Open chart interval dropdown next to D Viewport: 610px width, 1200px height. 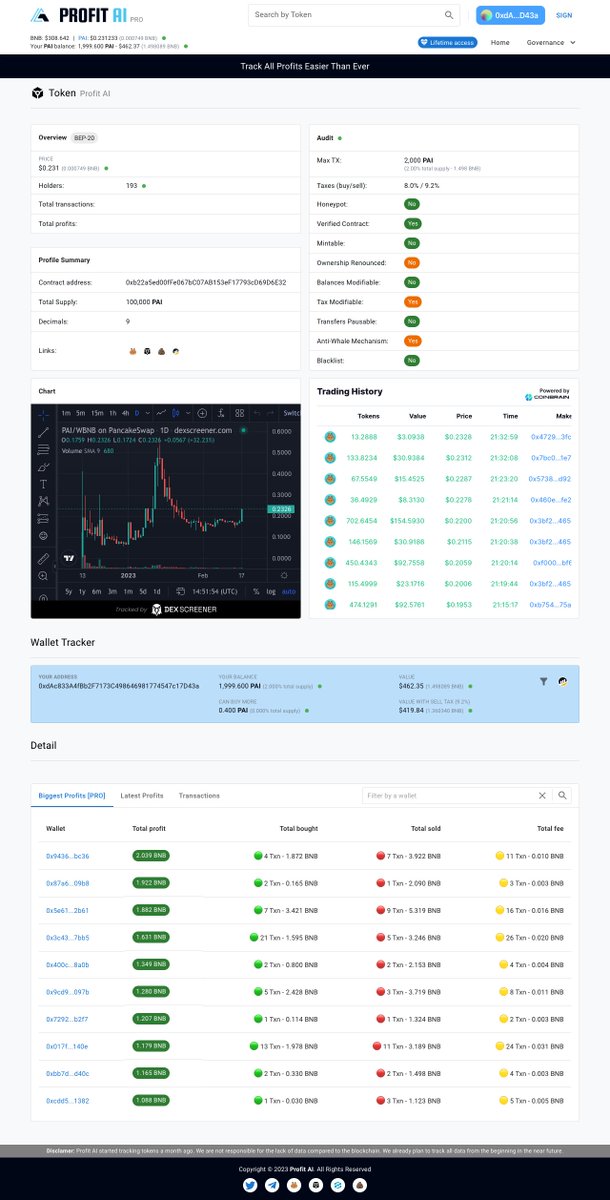click(147, 413)
